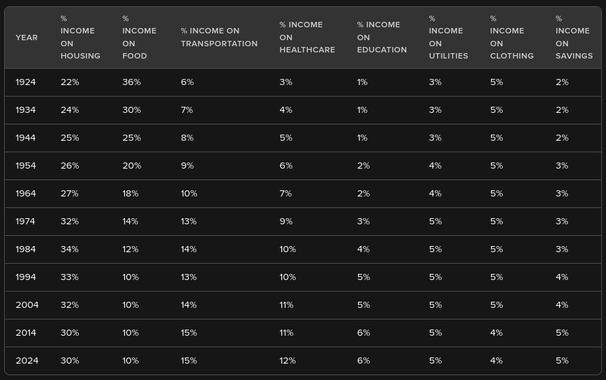Click the % Income on Healthcare header
This screenshot has width=606, height=380.
[307, 37]
